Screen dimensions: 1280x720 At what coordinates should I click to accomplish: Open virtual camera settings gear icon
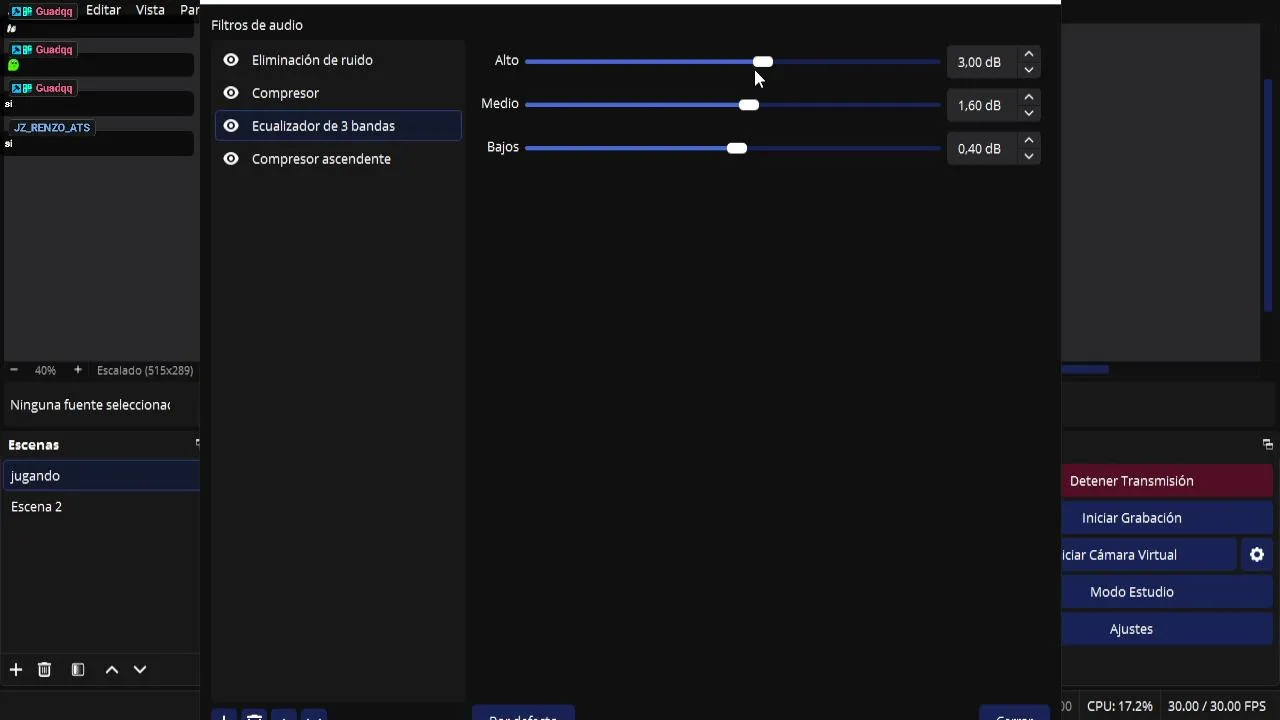[x=1257, y=555]
